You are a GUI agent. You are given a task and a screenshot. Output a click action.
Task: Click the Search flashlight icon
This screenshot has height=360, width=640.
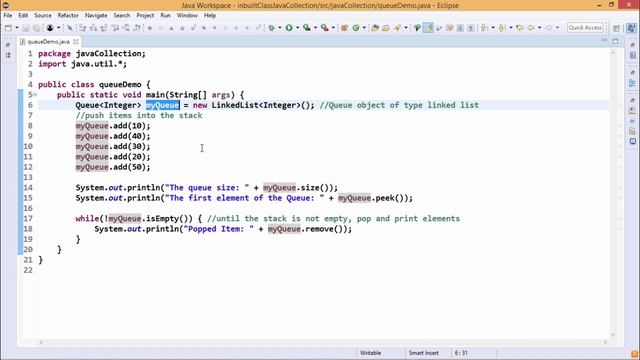point(397,28)
